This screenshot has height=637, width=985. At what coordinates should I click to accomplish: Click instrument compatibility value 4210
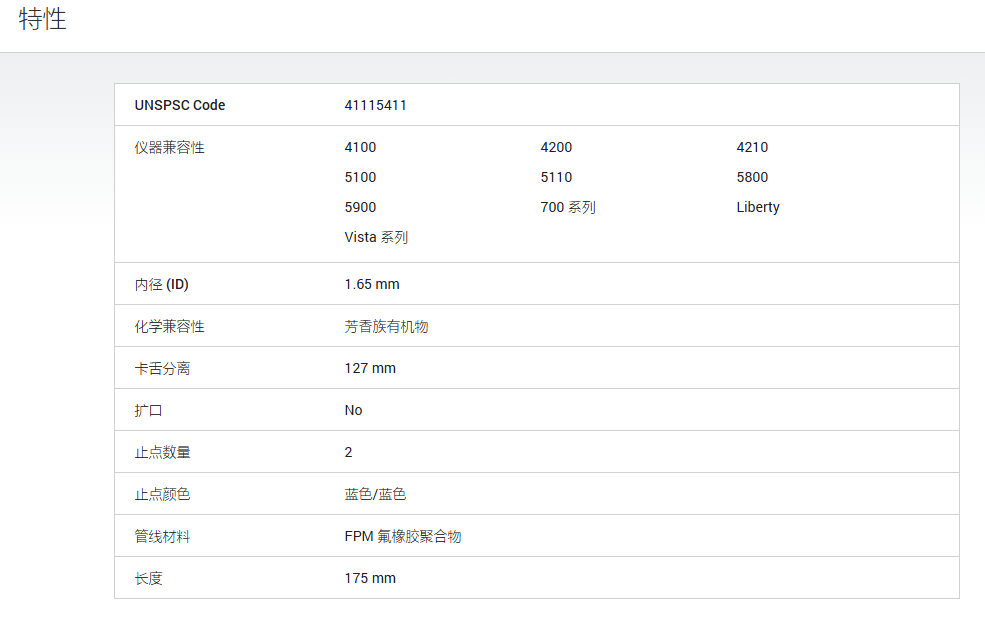pyautogui.click(x=752, y=147)
